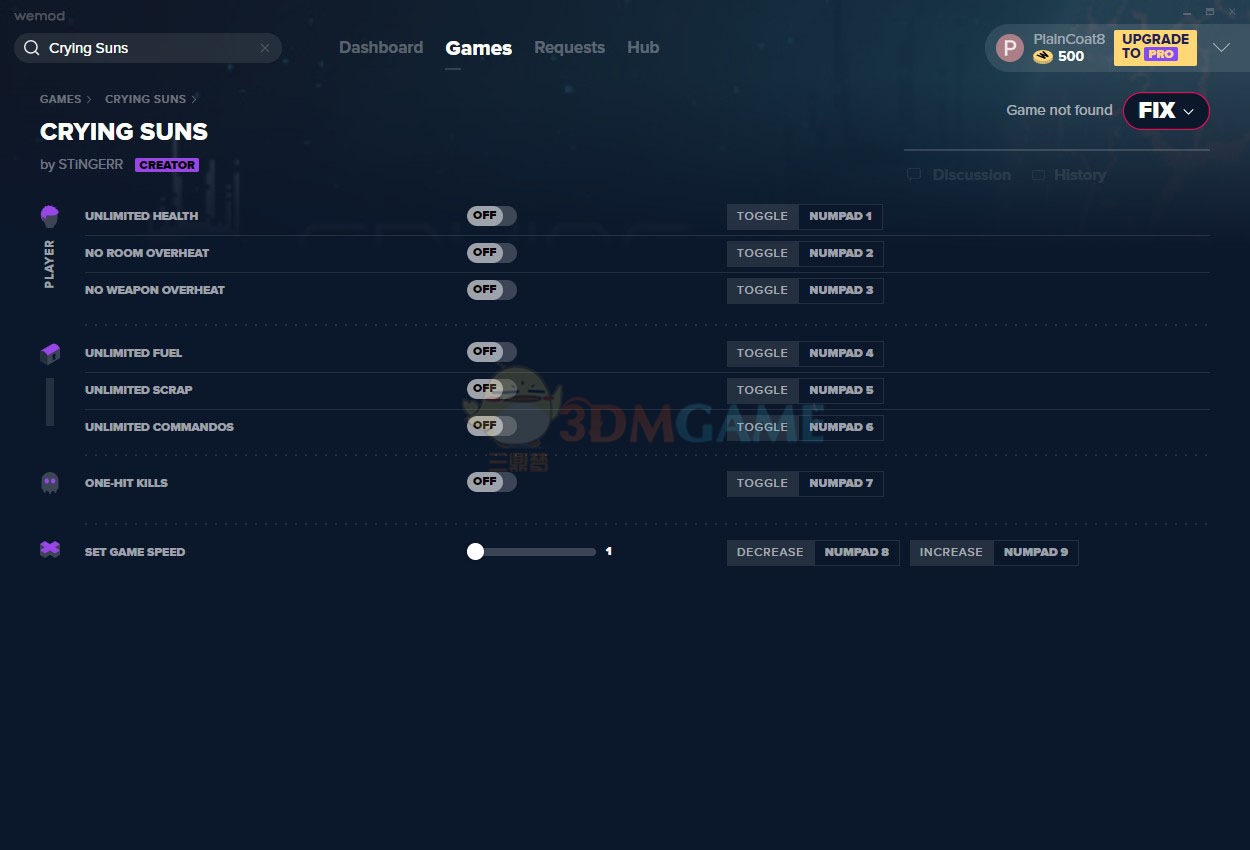
Task: Edit game speed decrease NUMPAD 8 hotkey
Action: (x=856, y=552)
